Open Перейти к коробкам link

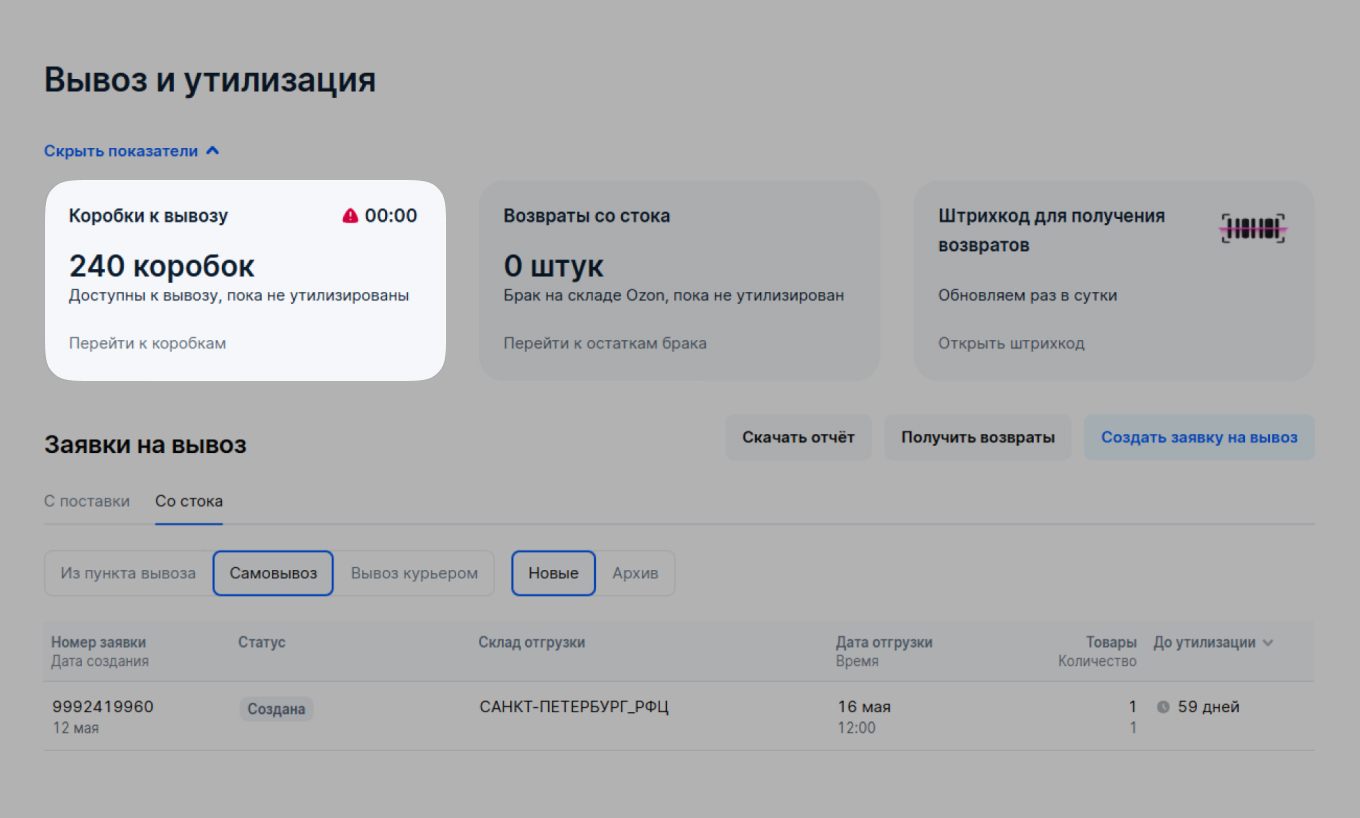pos(146,343)
